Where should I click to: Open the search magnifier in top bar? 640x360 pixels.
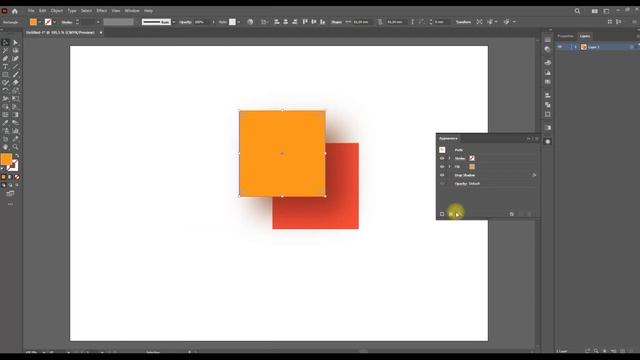[x=577, y=11]
